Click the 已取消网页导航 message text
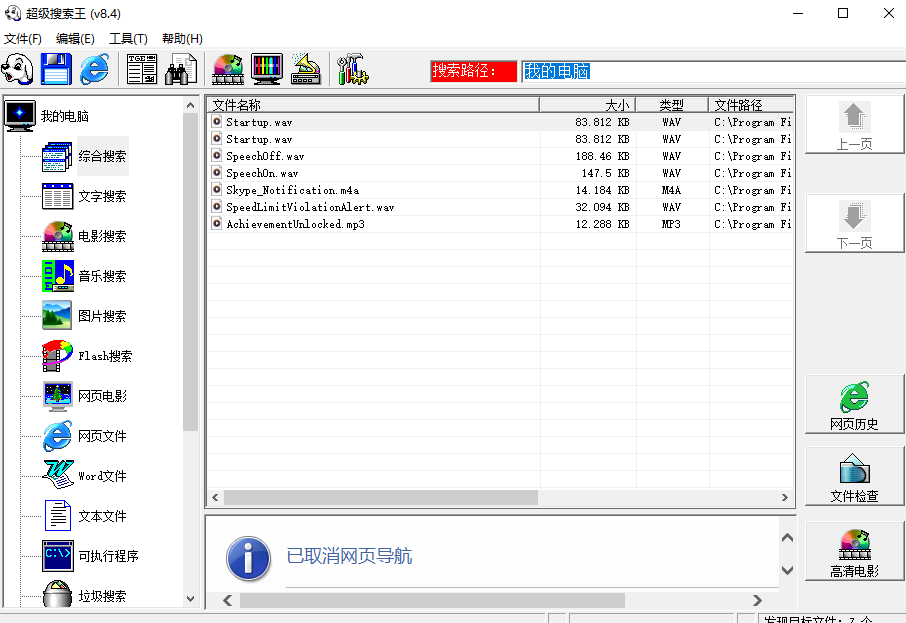Screen dimensions: 906x623 349,556
